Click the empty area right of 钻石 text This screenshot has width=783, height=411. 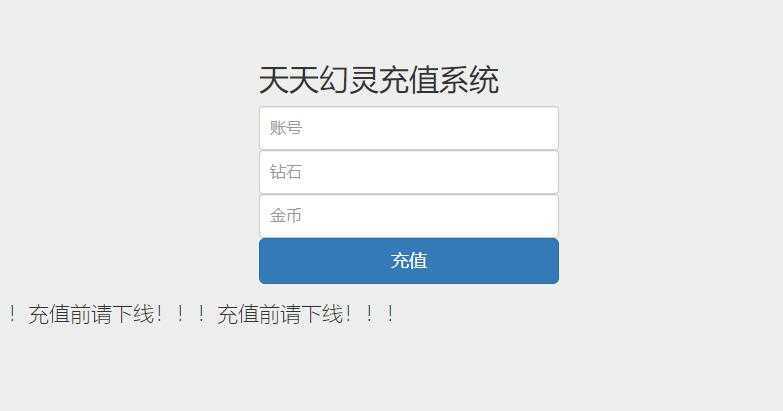click(x=429, y=172)
